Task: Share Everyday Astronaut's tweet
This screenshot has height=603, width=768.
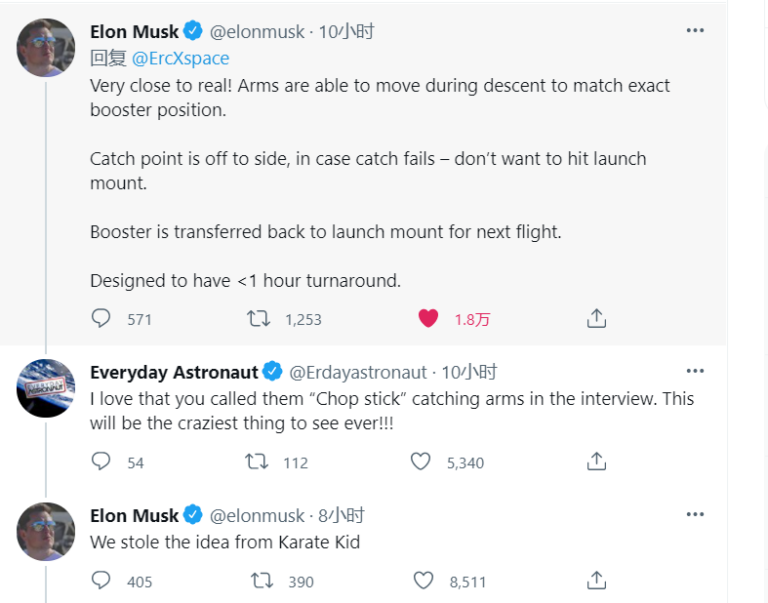Action: click(x=596, y=461)
